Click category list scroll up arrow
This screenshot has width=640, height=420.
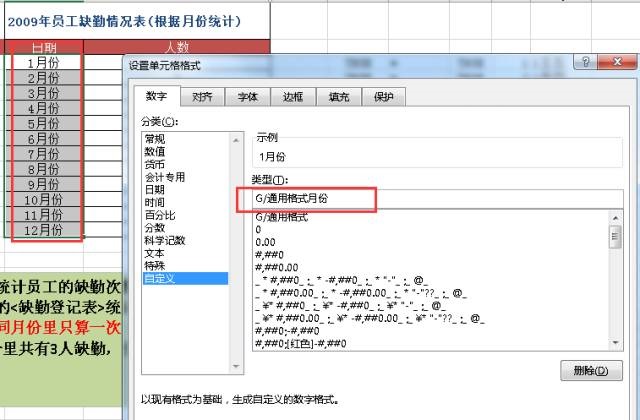236,140
